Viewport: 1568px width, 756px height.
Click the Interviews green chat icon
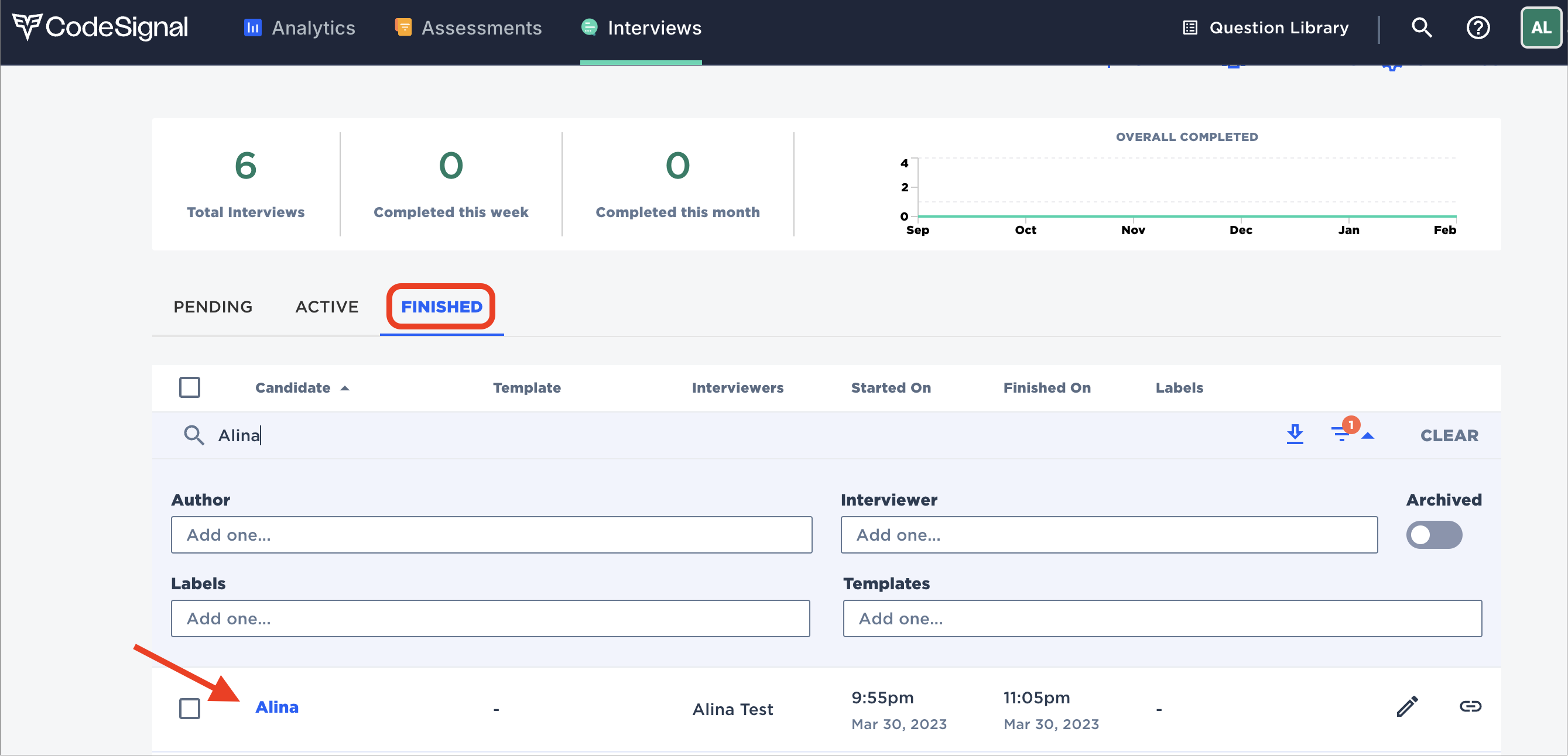click(589, 28)
